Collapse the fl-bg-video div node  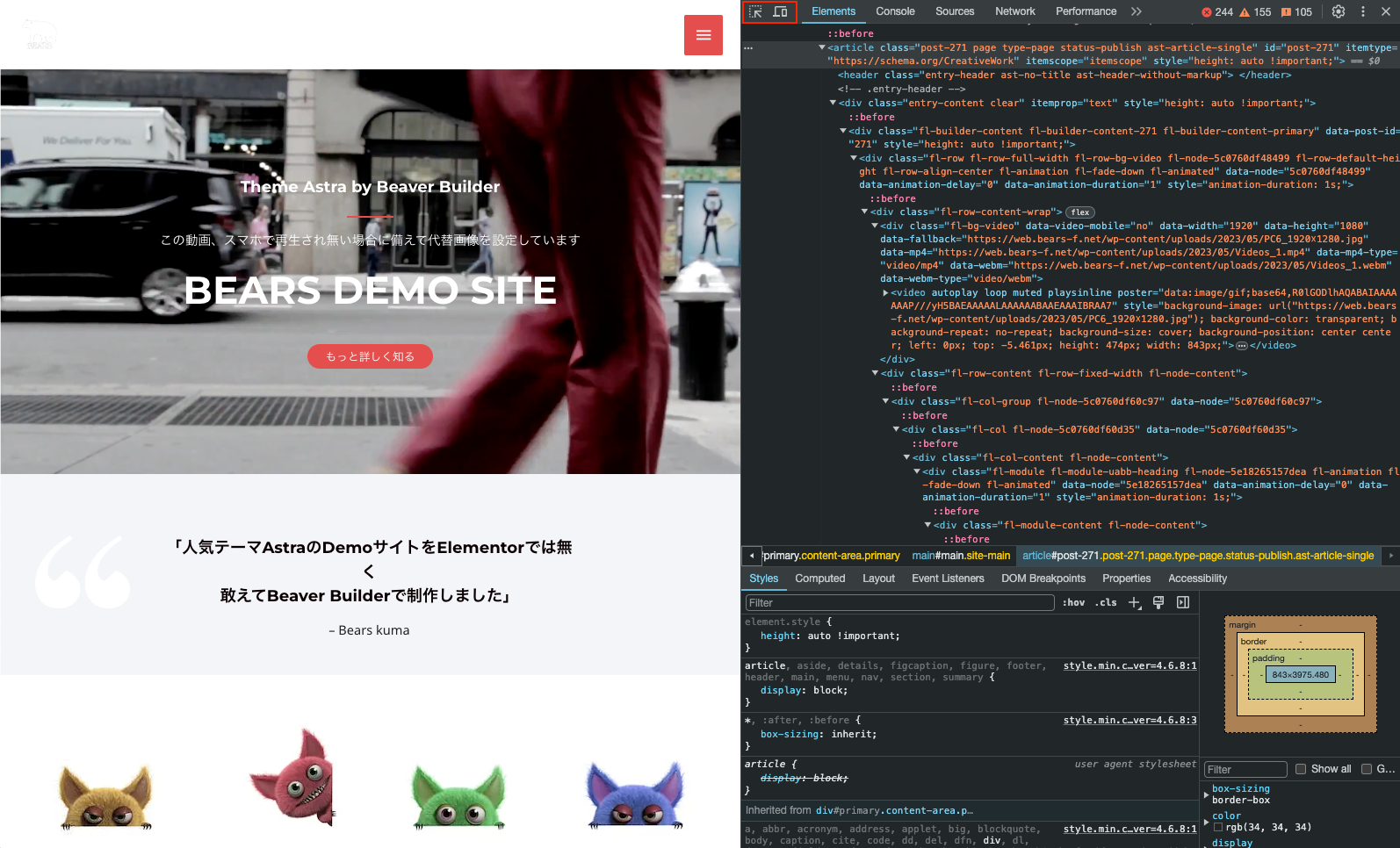pyautogui.click(x=875, y=226)
